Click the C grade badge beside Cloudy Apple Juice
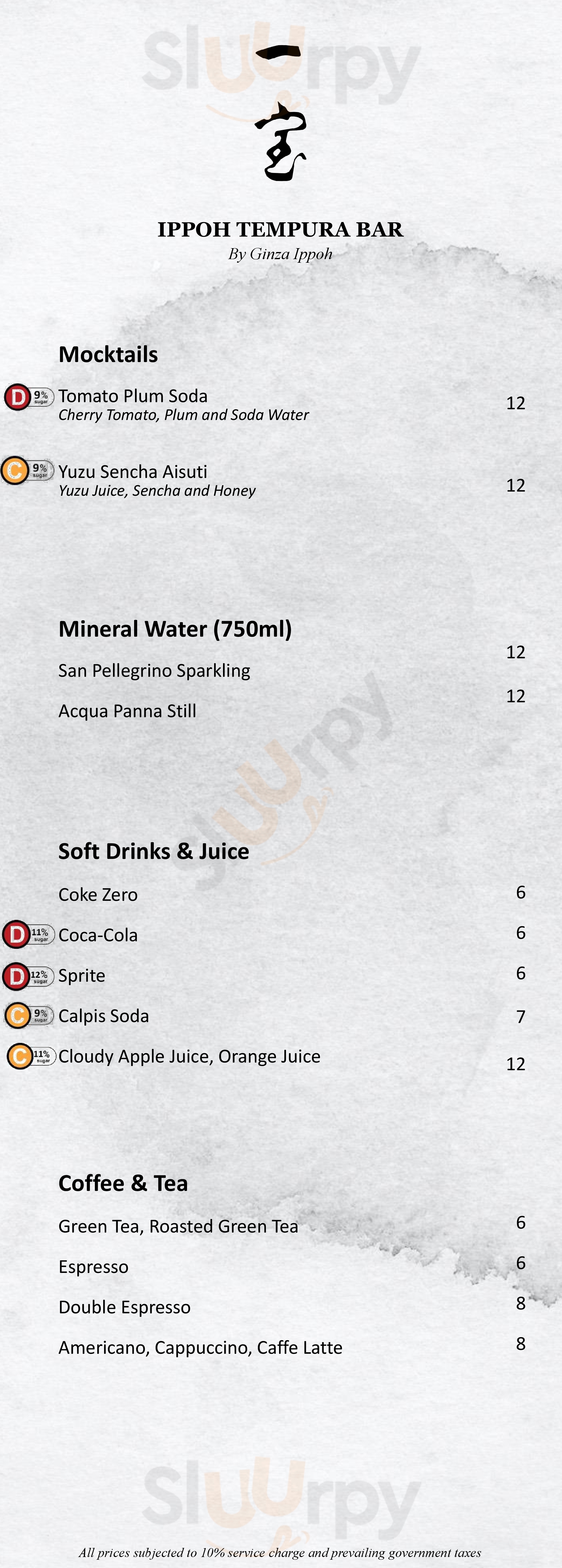 click(x=20, y=1056)
